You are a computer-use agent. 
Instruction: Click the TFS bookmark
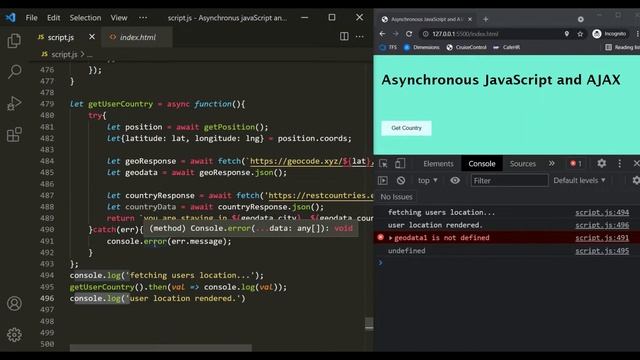coord(388,47)
